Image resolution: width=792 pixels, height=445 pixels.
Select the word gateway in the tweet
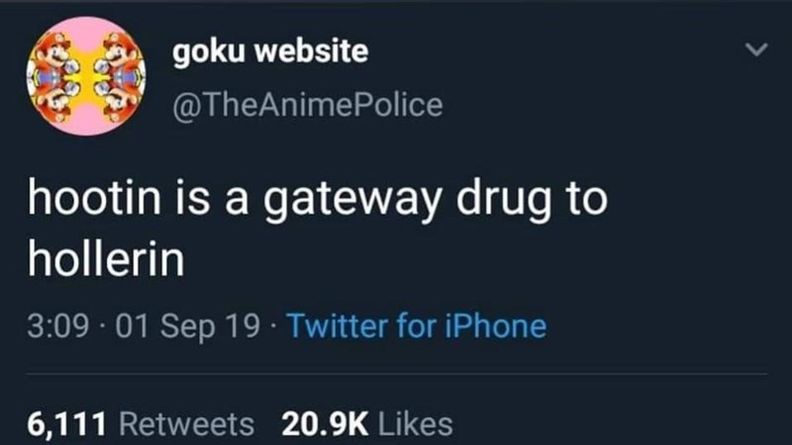click(352, 201)
